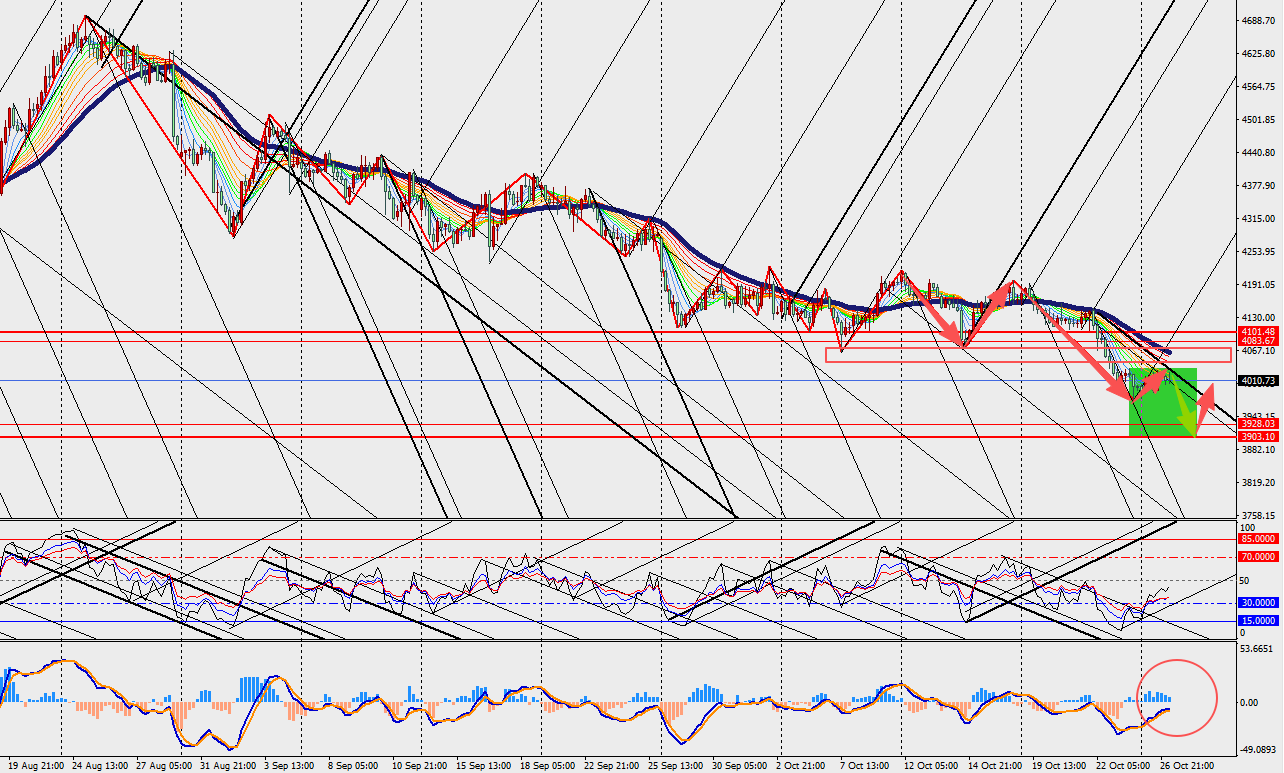Select the red 70.0000 oscillator level tag
This screenshot has height=773, width=1284.
1258,556
